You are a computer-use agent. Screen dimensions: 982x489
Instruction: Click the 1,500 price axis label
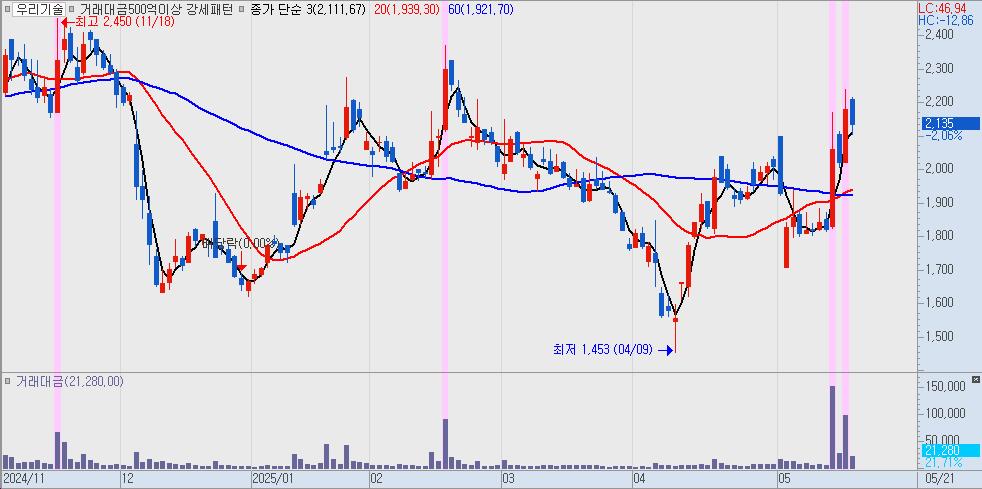pos(939,336)
